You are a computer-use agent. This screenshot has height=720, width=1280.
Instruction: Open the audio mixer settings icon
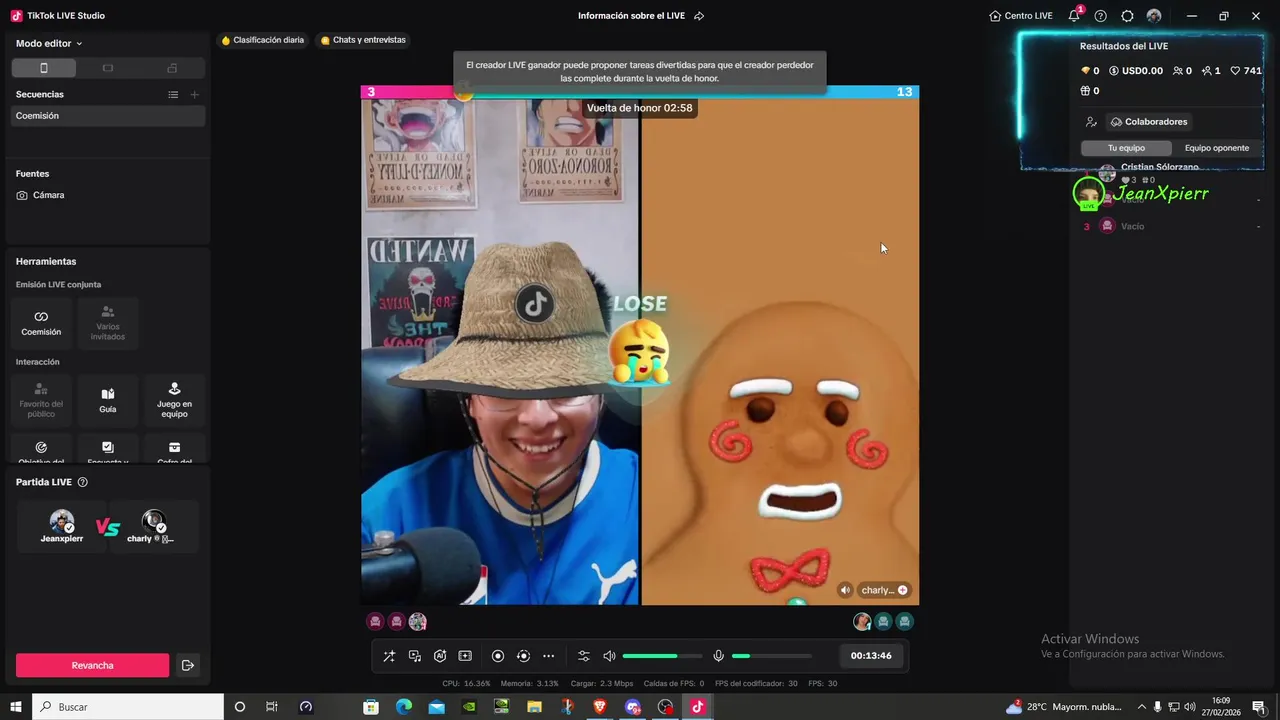584,656
